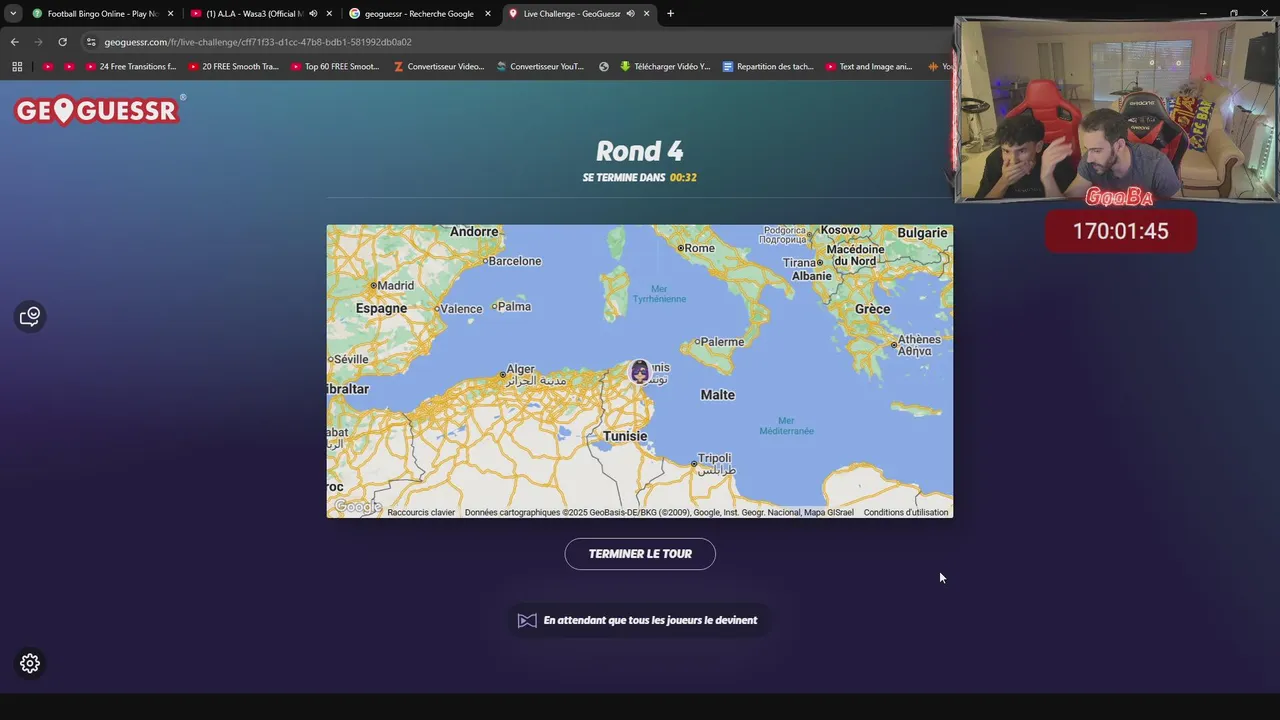Click the Mer Tyrrhénienne label on map

pos(659,294)
